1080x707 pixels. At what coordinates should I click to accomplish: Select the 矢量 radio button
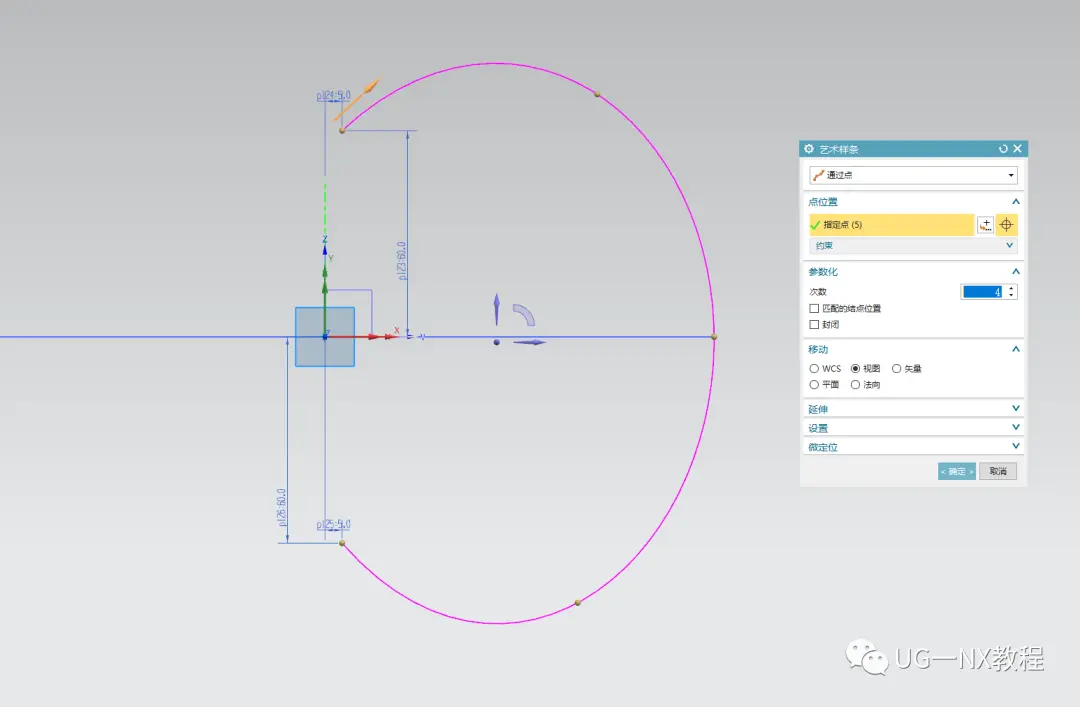coord(897,369)
